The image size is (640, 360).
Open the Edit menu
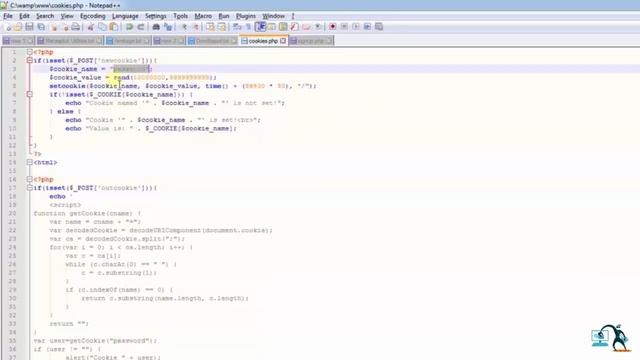(x=24, y=16)
